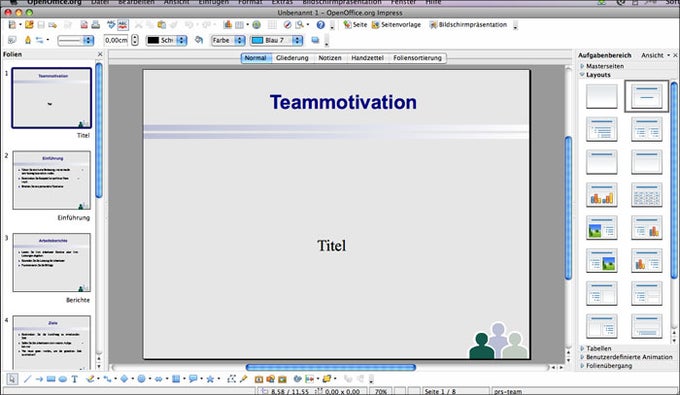Select the Line drawing tool
The image size is (680, 395).
[x=27, y=379]
